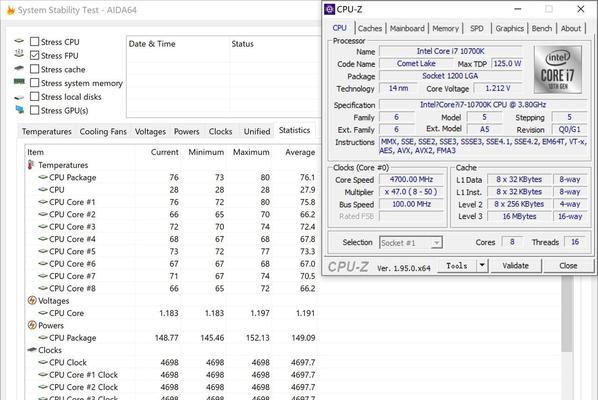Click the Date & Time column header
The image size is (598, 400).
[x=152, y=44]
